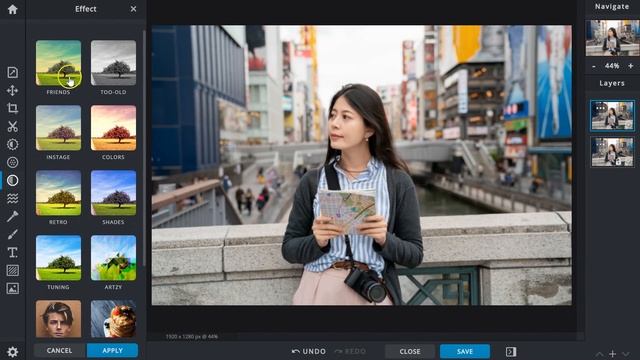The width and height of the screenshot is (640, 360).
Task: Click the APPLY button
Action: (x=112, y=351)
